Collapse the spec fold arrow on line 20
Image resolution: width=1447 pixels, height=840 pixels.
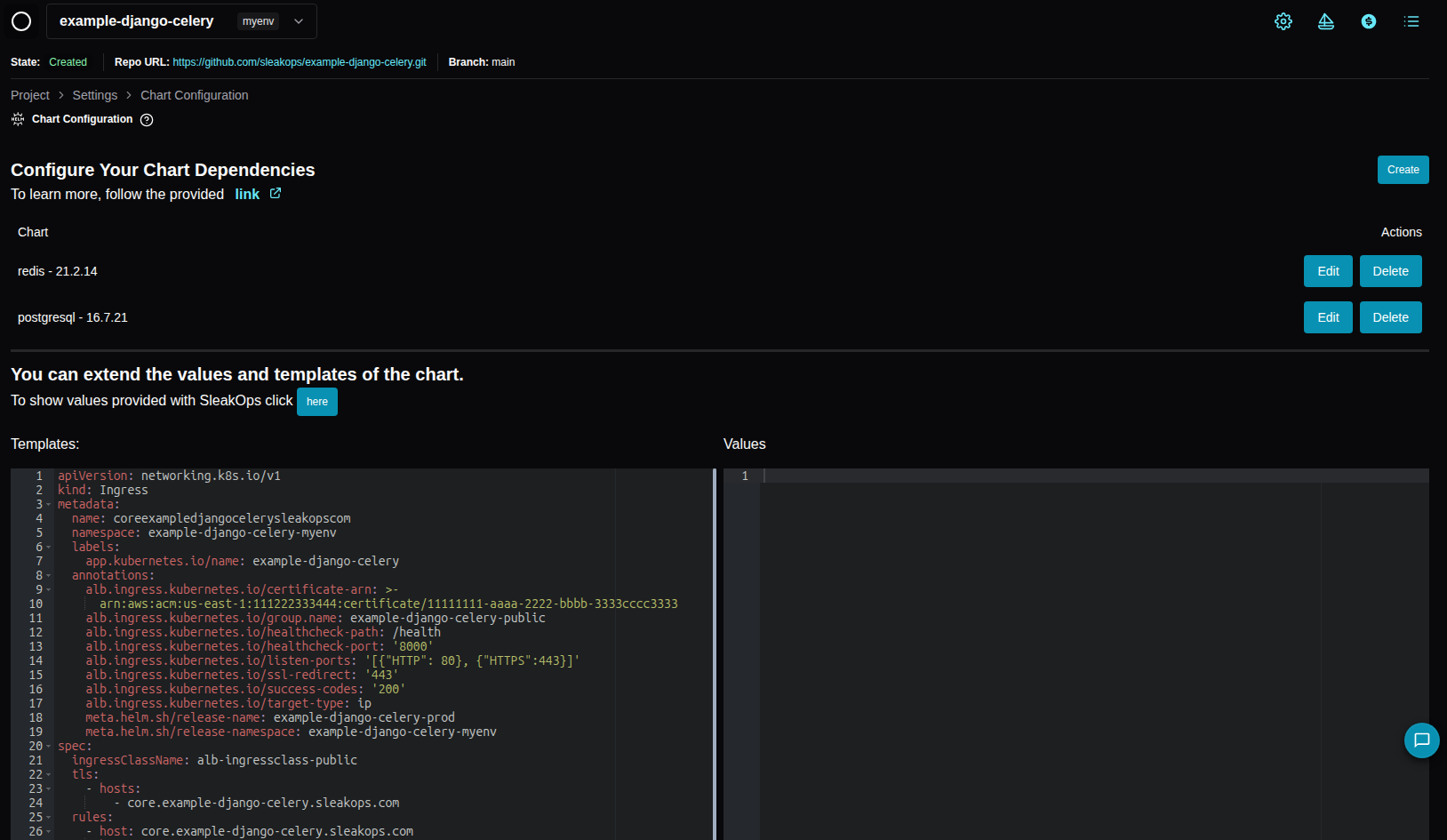[x=49, y=747]
